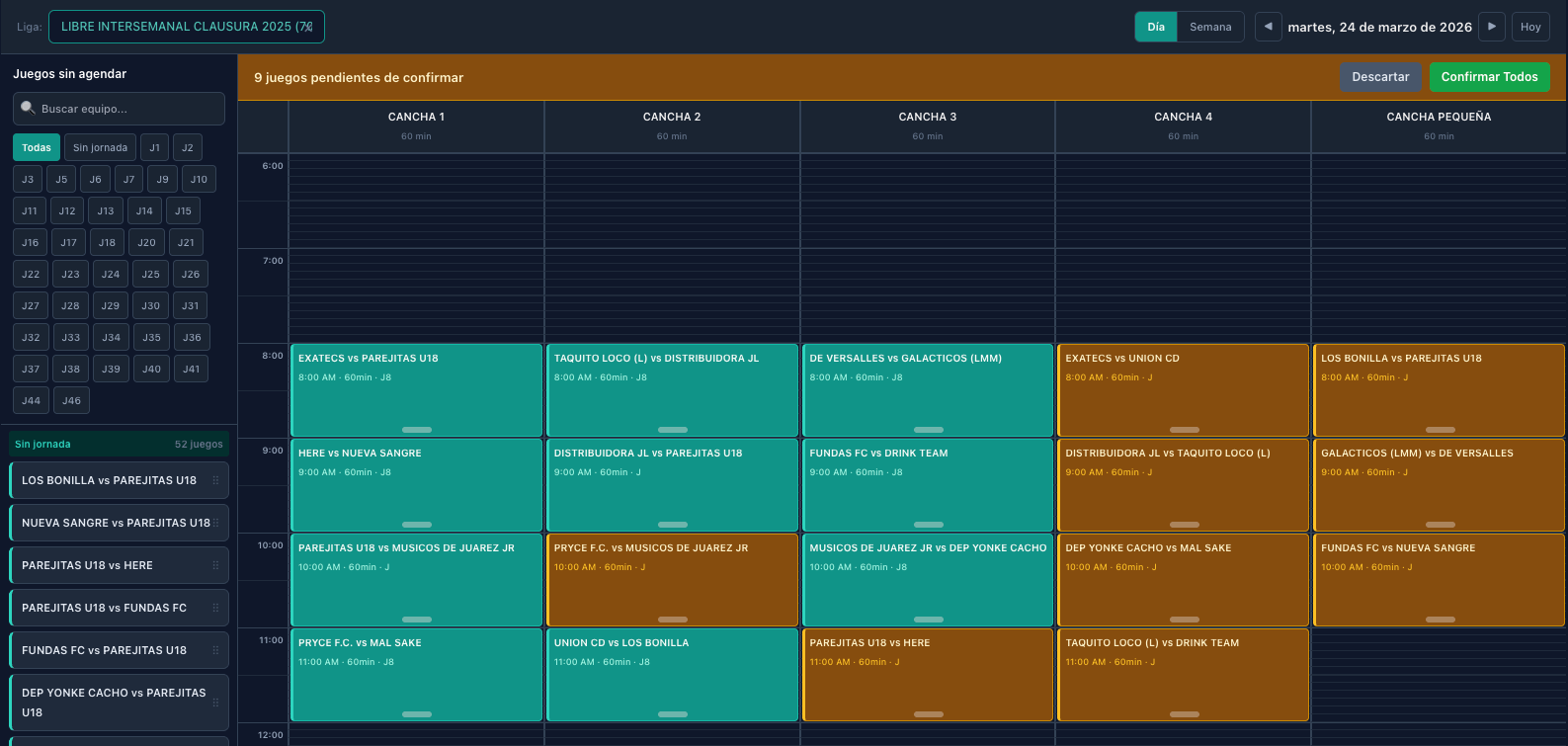The width and height of the screenshot is (1568, 746).
Task: Open game UNION CD vs LOS BONILLA
Action: click(x=672, y=675)
